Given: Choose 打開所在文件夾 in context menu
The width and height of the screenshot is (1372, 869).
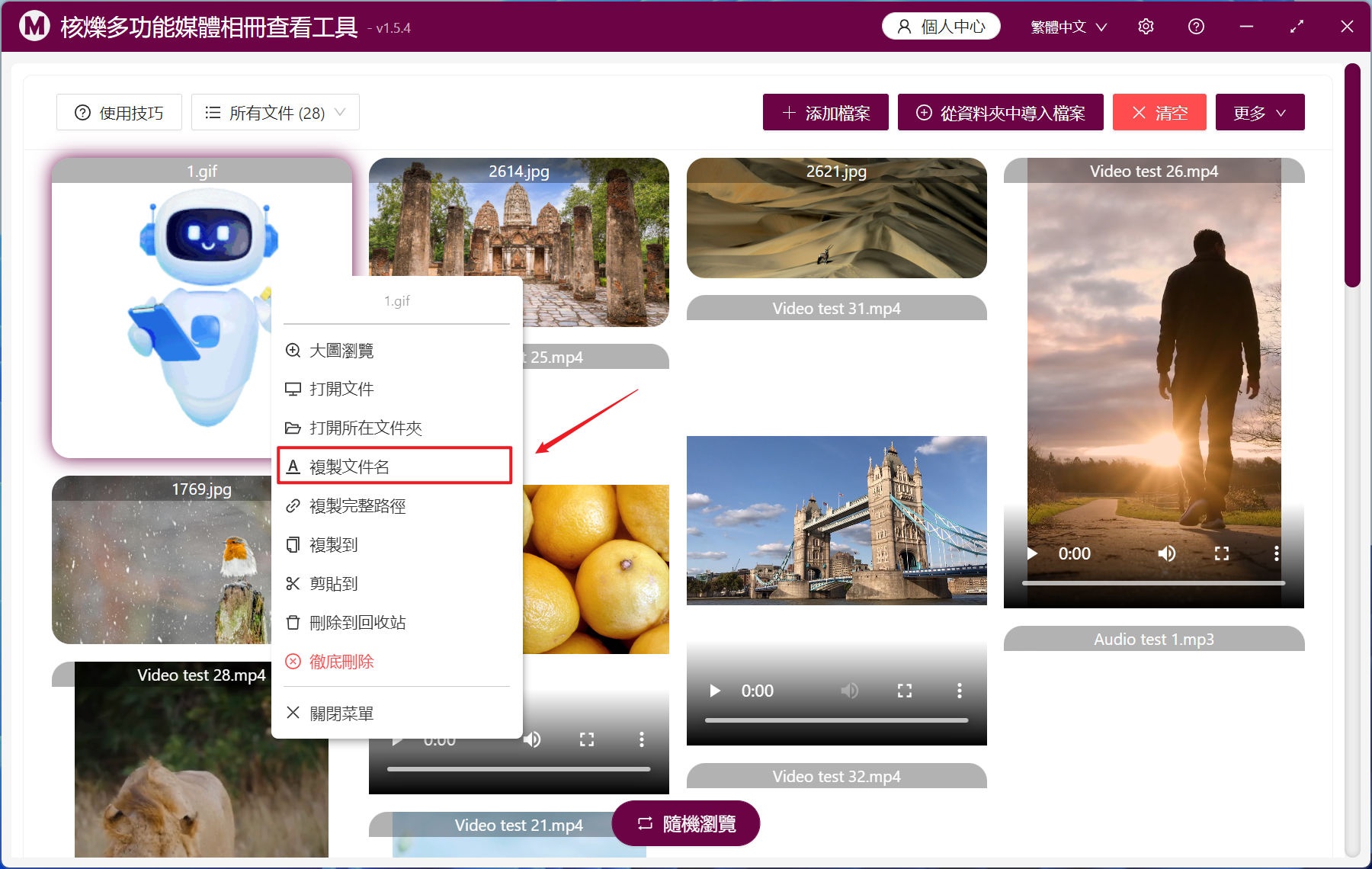Looking at the screenshot, I should coord(396,428).
